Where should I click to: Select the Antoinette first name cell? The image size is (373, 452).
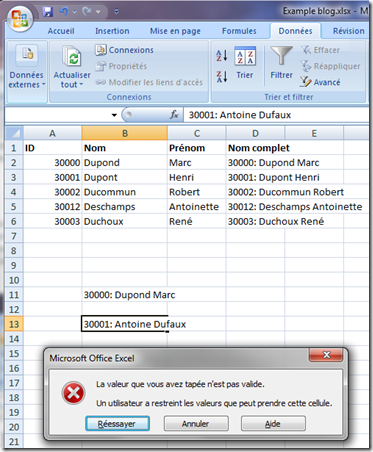[x=197, y=207]
